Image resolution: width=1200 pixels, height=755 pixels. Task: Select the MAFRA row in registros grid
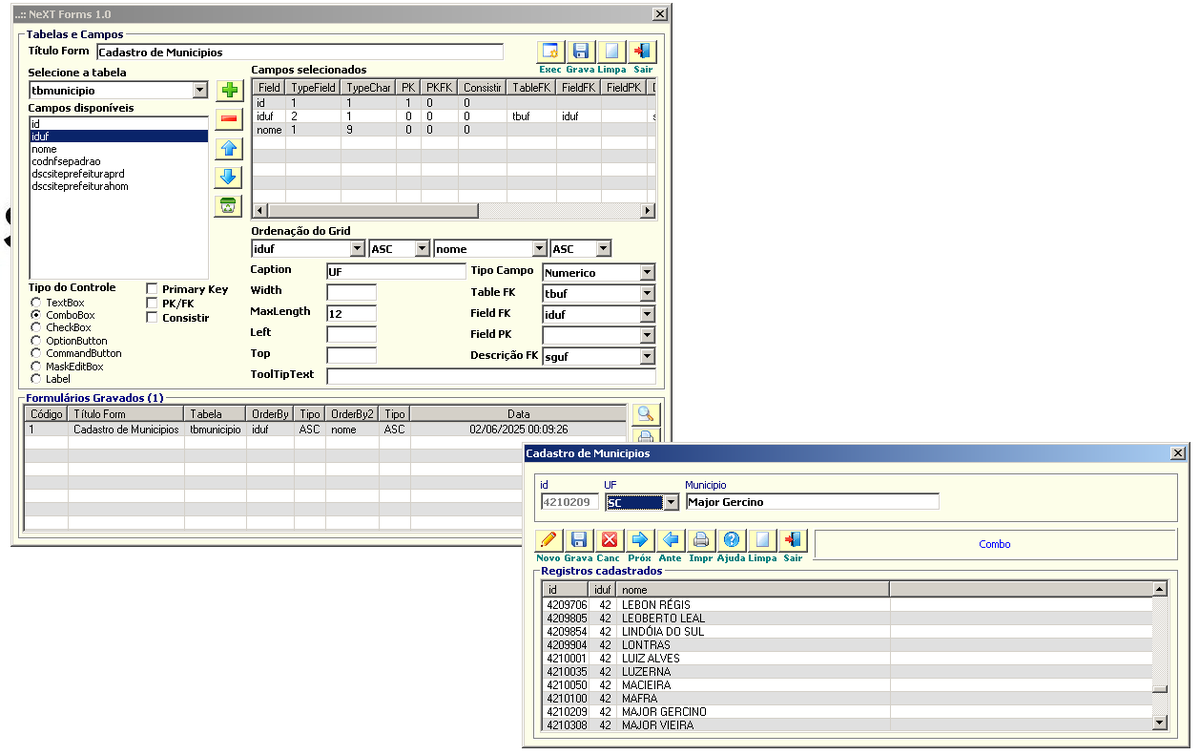click(x=847, y=698)
